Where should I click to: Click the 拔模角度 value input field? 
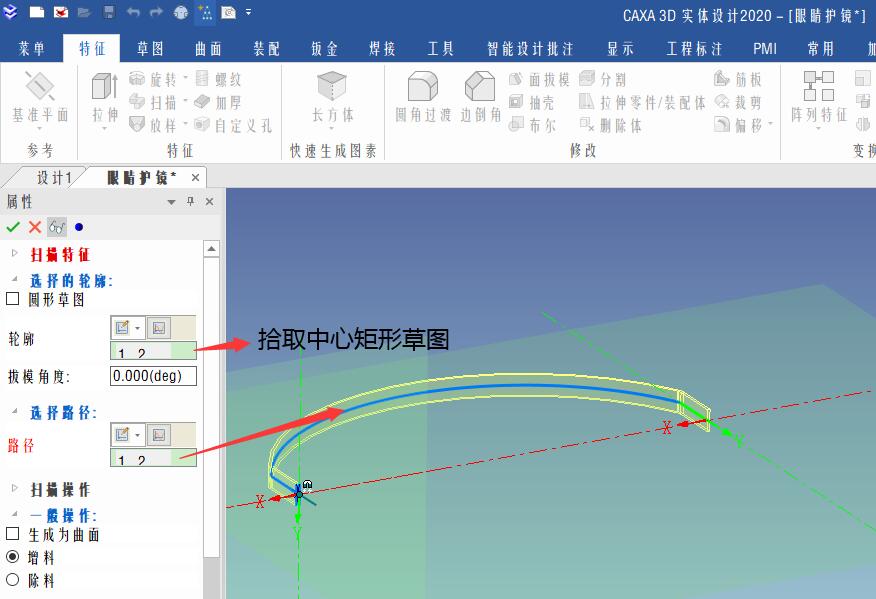(x=152, y=376)
